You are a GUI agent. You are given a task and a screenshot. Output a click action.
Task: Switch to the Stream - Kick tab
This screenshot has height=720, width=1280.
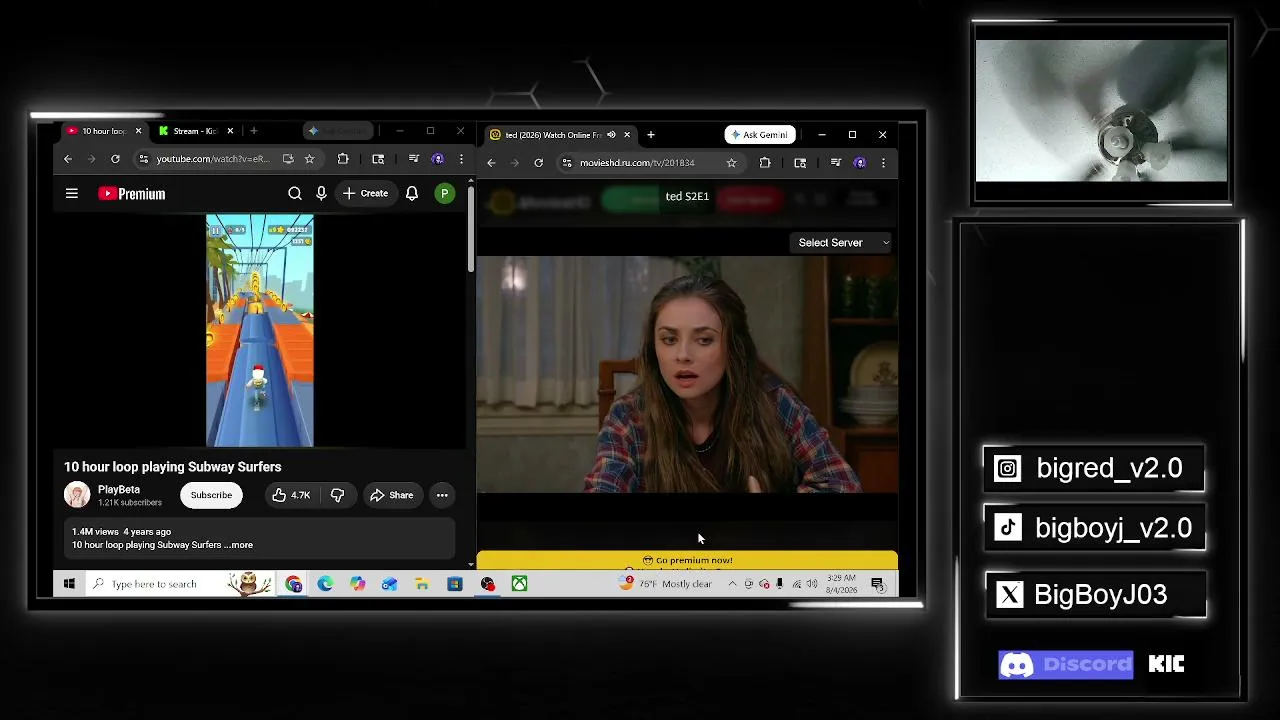pos(195,131)
